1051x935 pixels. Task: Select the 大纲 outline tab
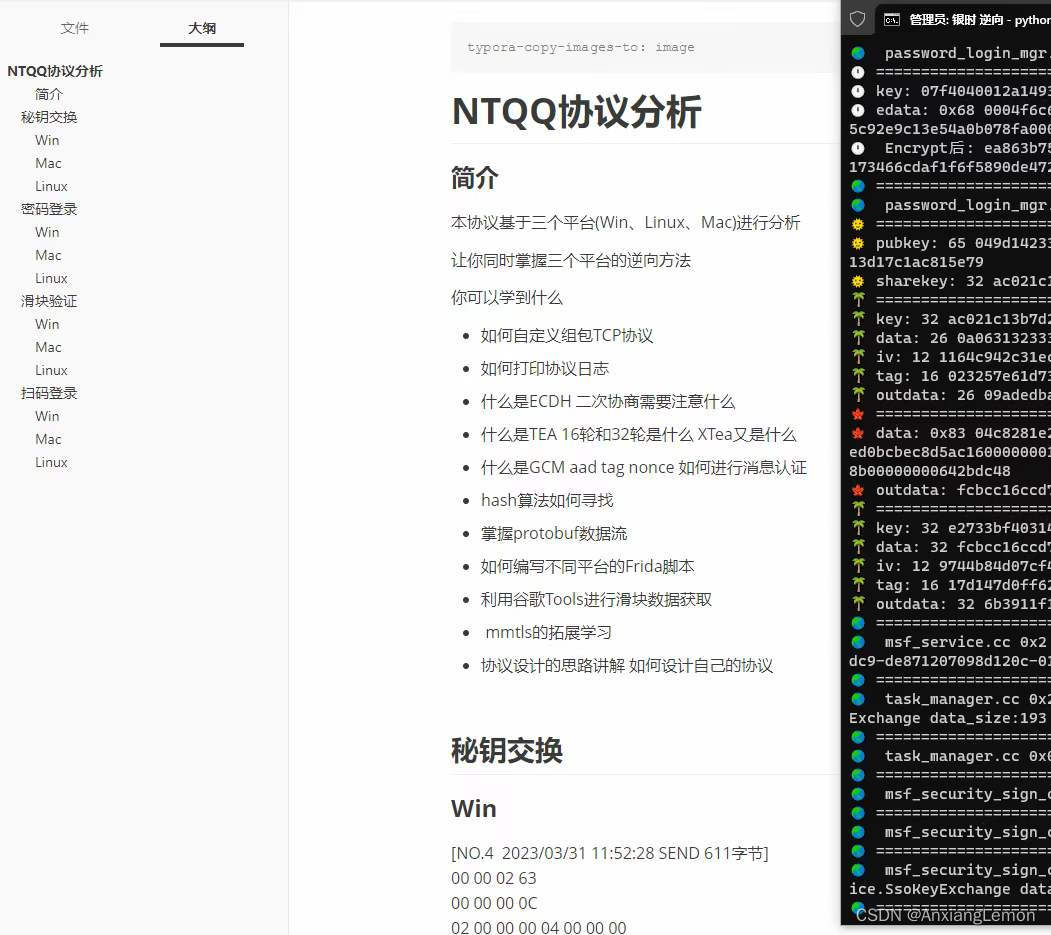[x=202, y=28]
